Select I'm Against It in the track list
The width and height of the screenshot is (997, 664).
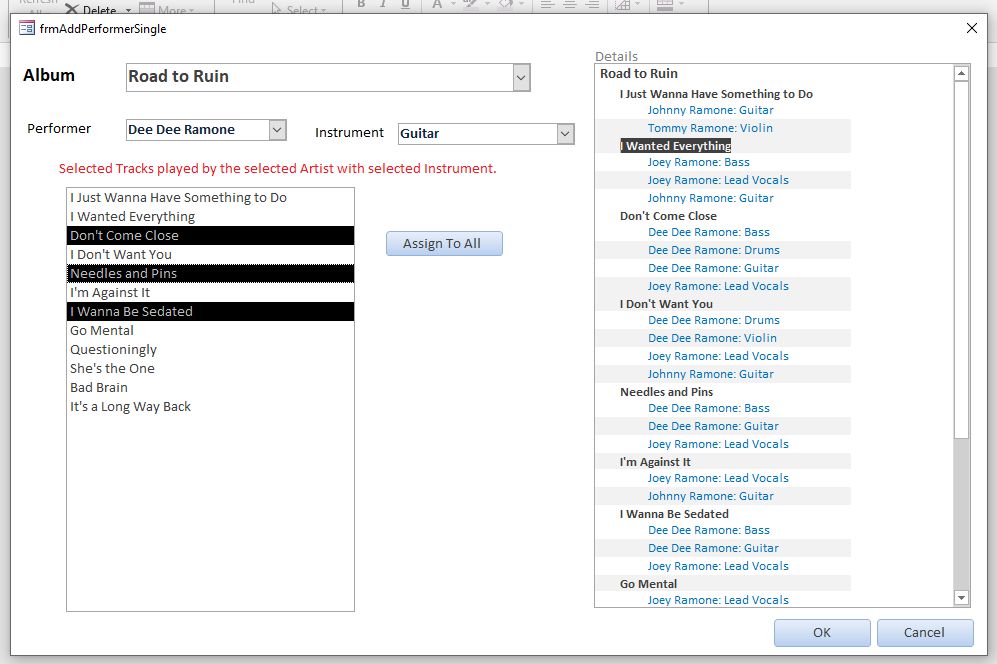(210, 293)
